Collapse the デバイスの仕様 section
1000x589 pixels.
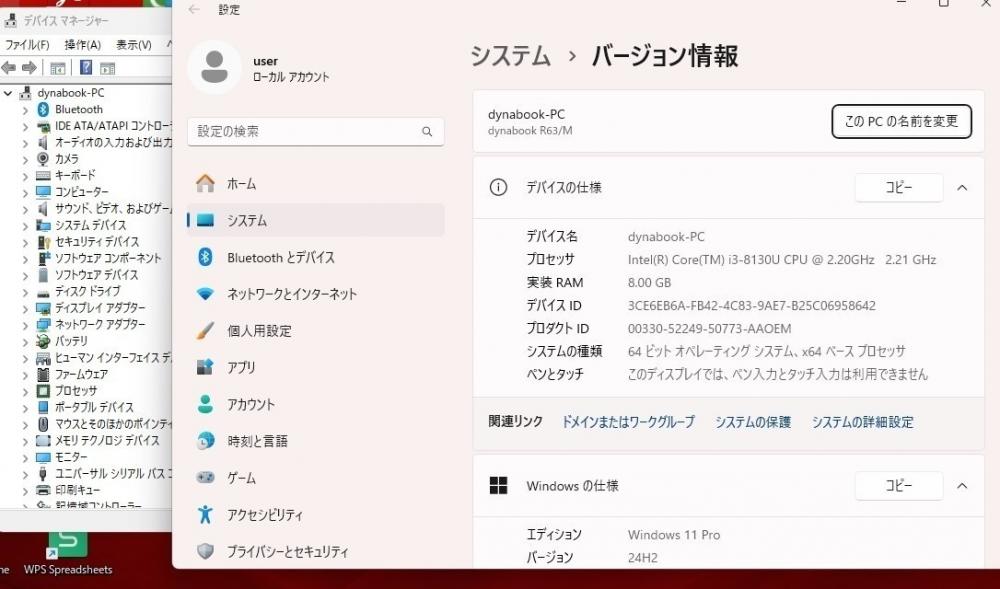pos(962,187)
